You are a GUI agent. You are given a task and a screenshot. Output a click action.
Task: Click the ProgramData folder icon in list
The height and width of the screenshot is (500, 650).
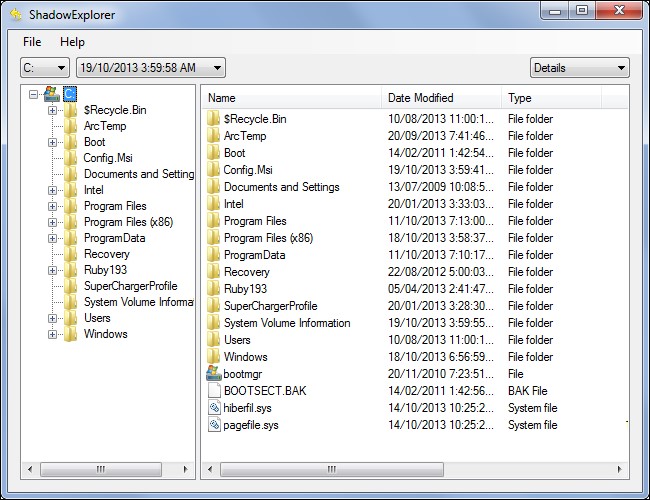pos(213,255)
